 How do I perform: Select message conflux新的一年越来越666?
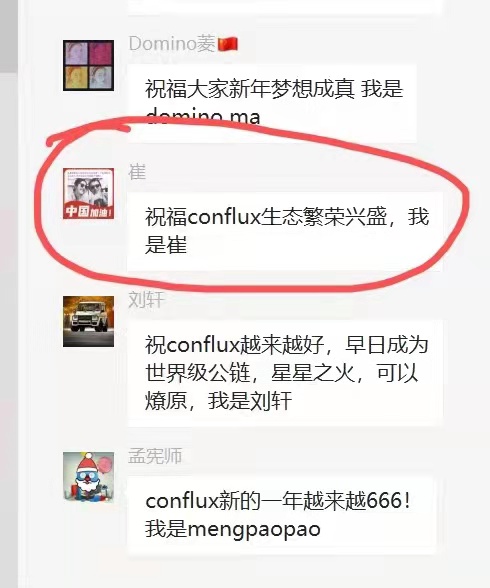tap(282, 515)
